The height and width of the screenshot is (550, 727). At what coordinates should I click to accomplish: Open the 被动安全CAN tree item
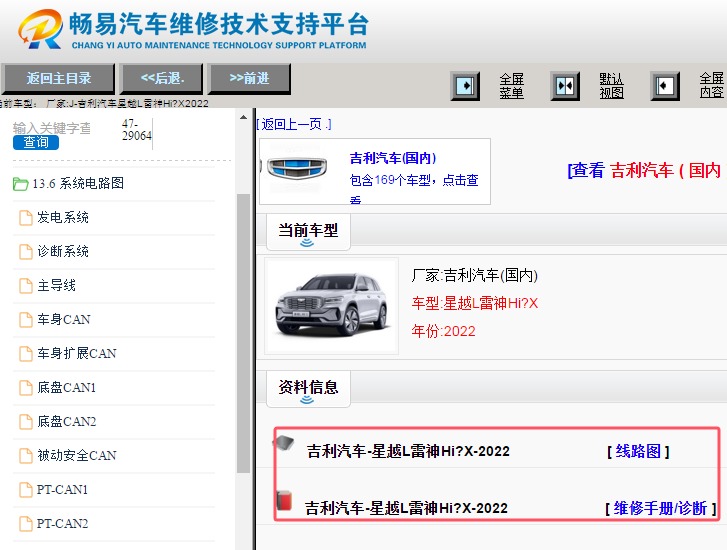(77, 455)
